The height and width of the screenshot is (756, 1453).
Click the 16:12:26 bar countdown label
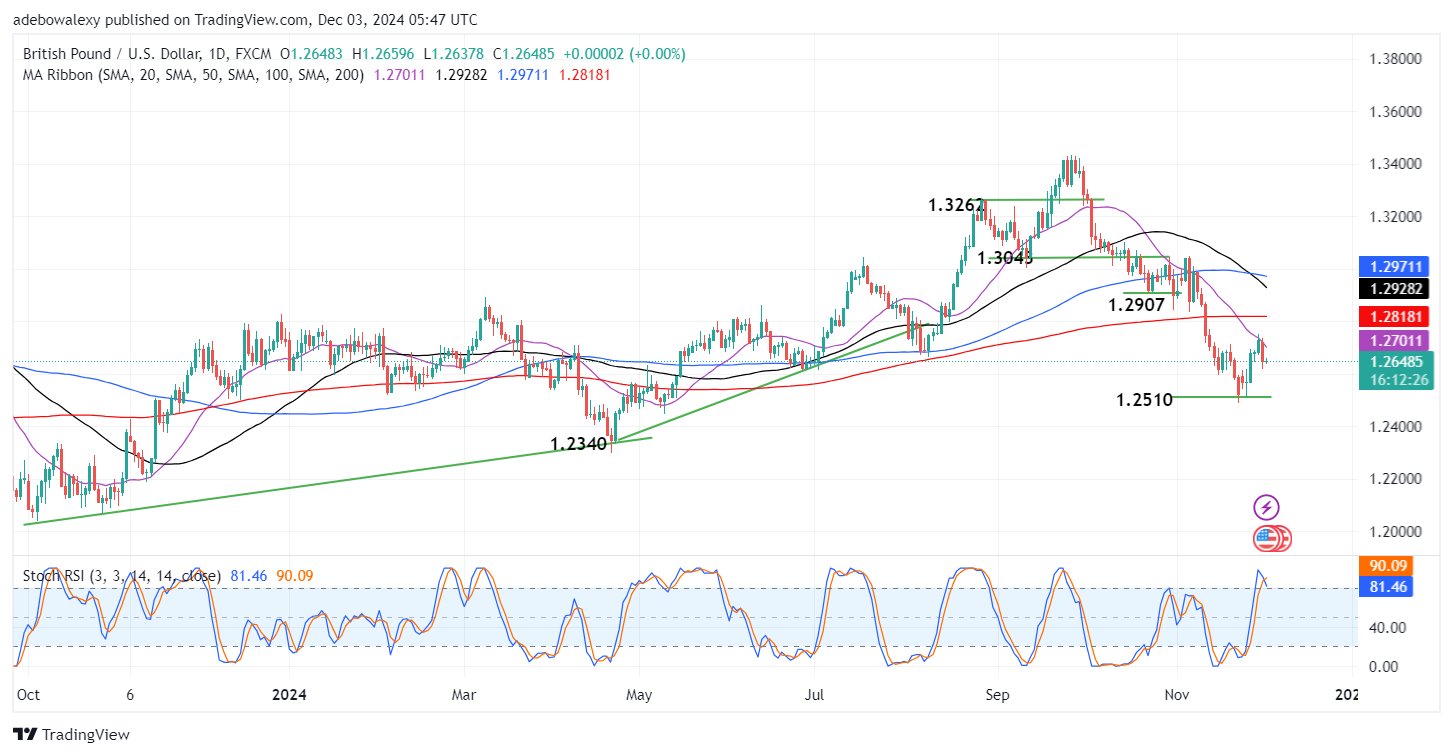coord(1398,381)
